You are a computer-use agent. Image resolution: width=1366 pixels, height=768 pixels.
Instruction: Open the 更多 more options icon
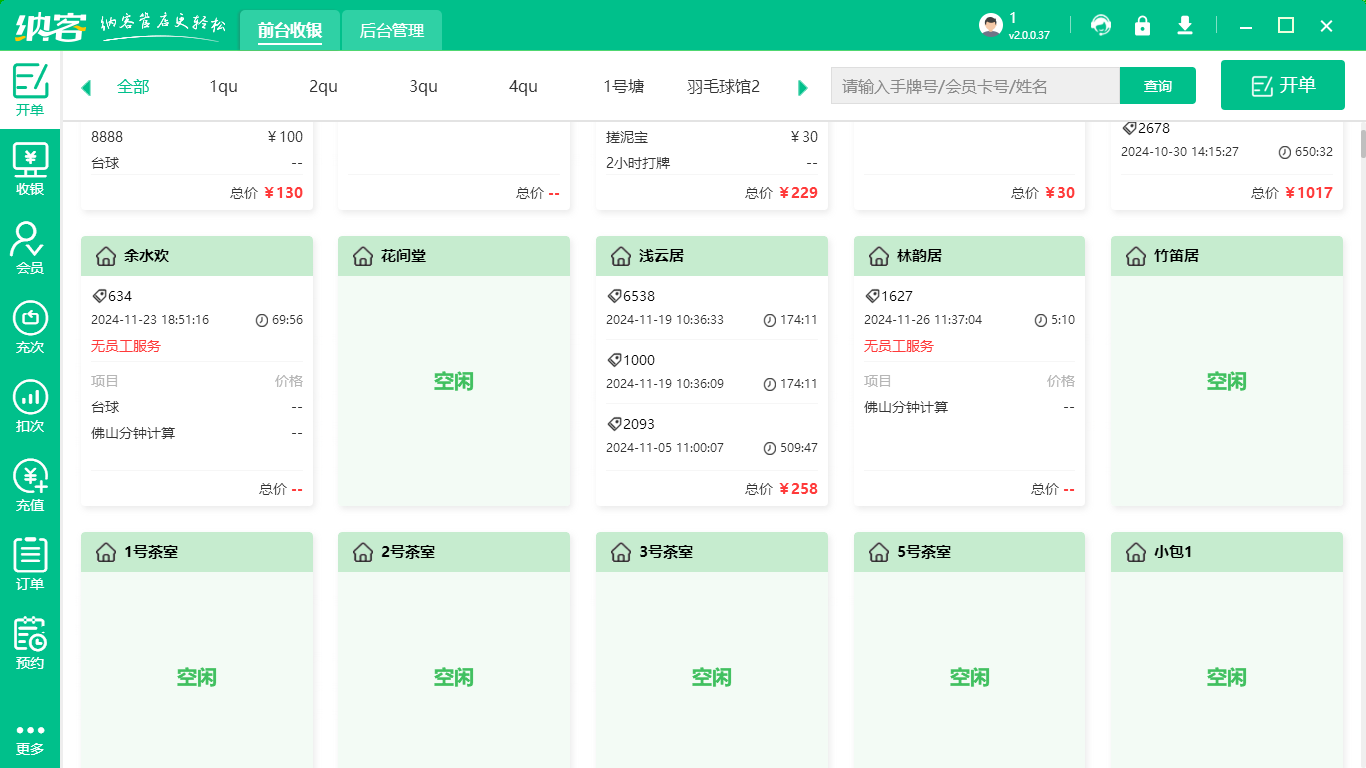pyautogui.click(x=30, y=735)
